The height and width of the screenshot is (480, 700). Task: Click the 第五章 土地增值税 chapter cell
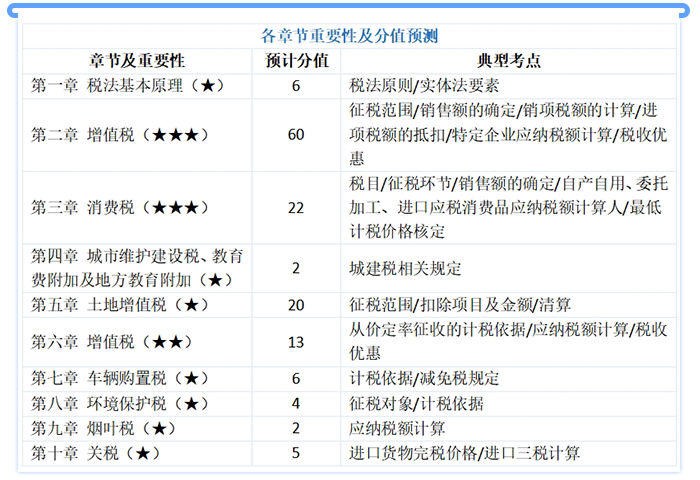pyautogui.click(x=121, y=304)
